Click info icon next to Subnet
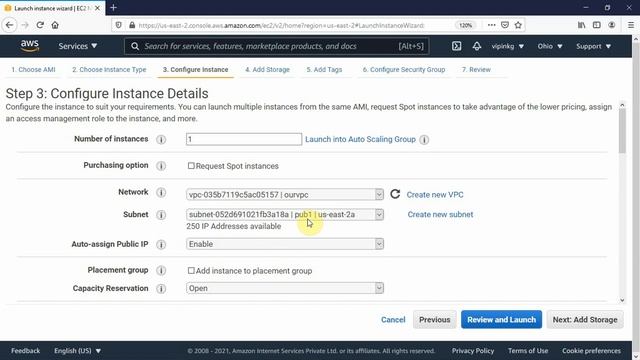This screenshot has width=640, height=360. [161, 215]
